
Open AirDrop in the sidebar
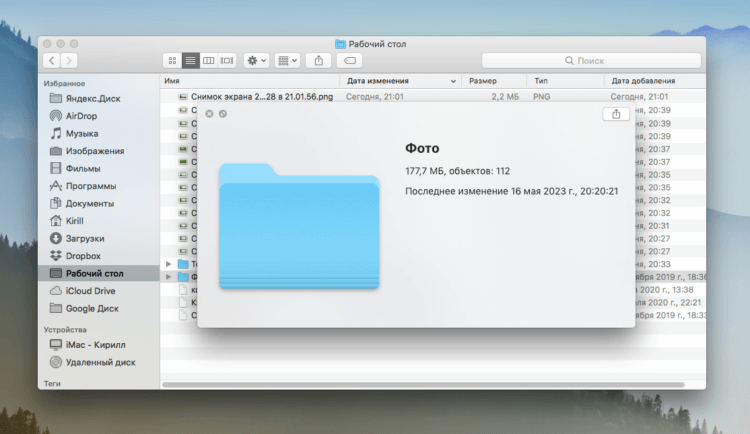click(x=81, y=116)
